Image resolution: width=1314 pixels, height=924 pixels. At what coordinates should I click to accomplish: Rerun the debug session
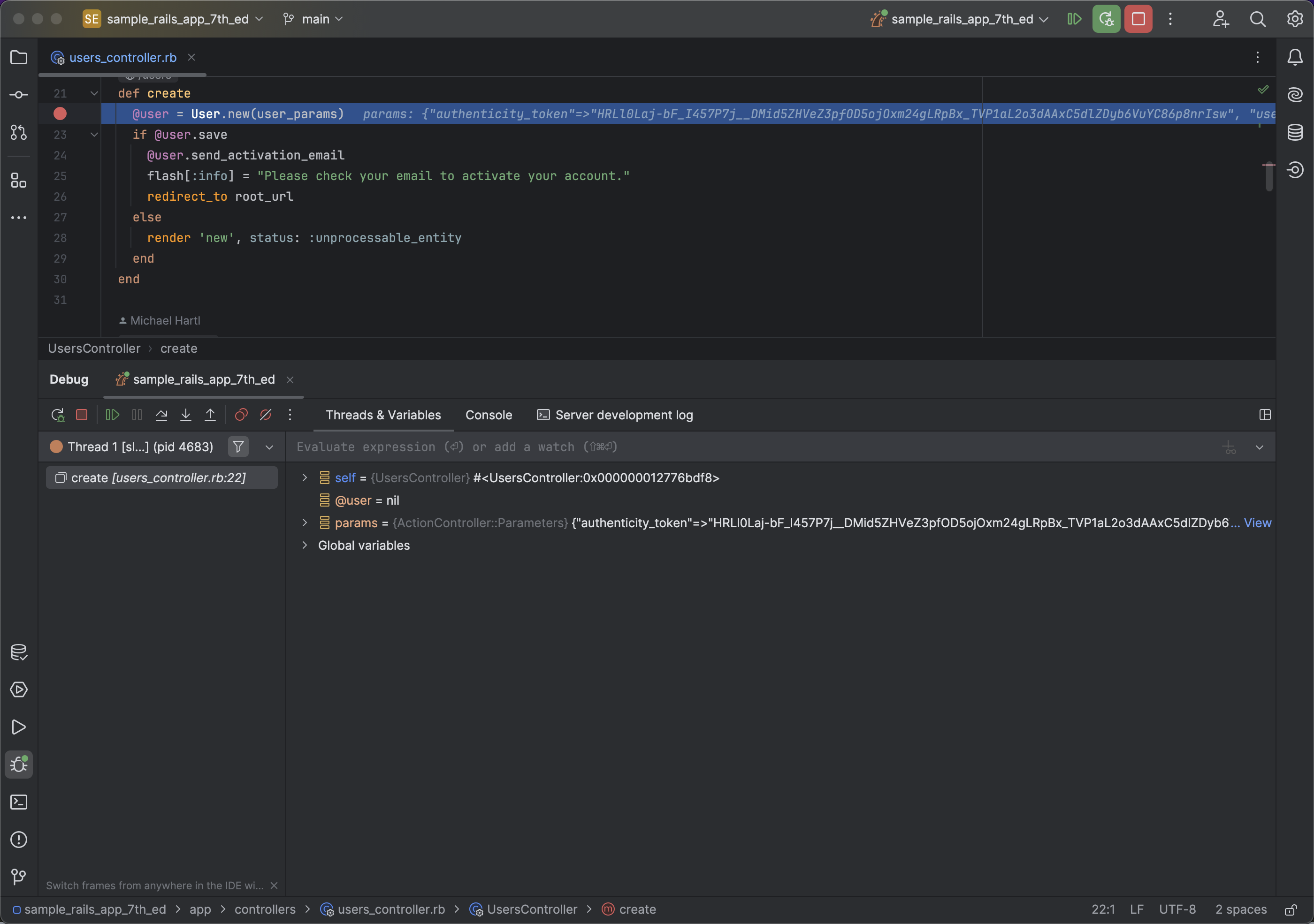(57, 415)
